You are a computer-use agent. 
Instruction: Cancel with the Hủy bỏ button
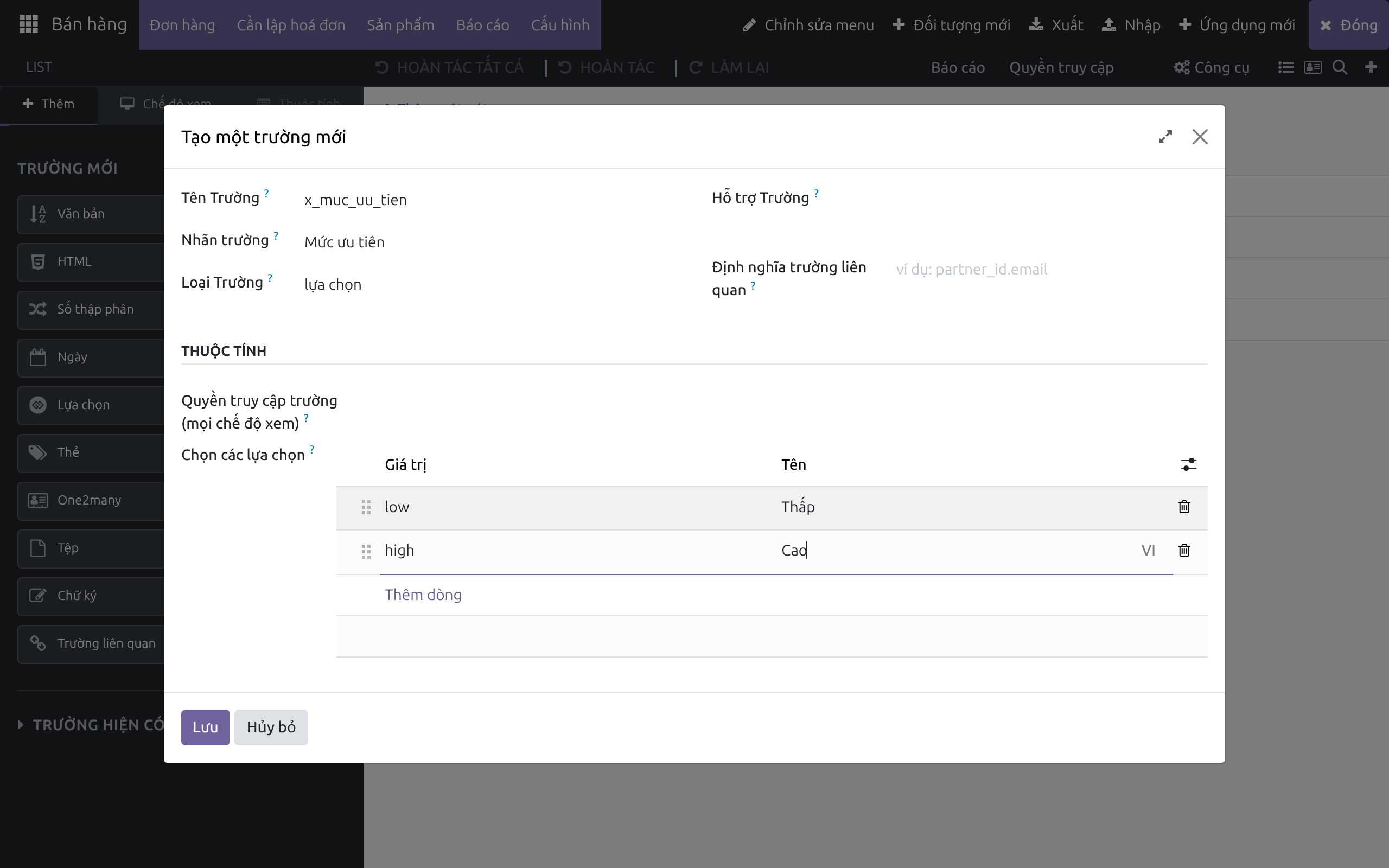point(271,727)
